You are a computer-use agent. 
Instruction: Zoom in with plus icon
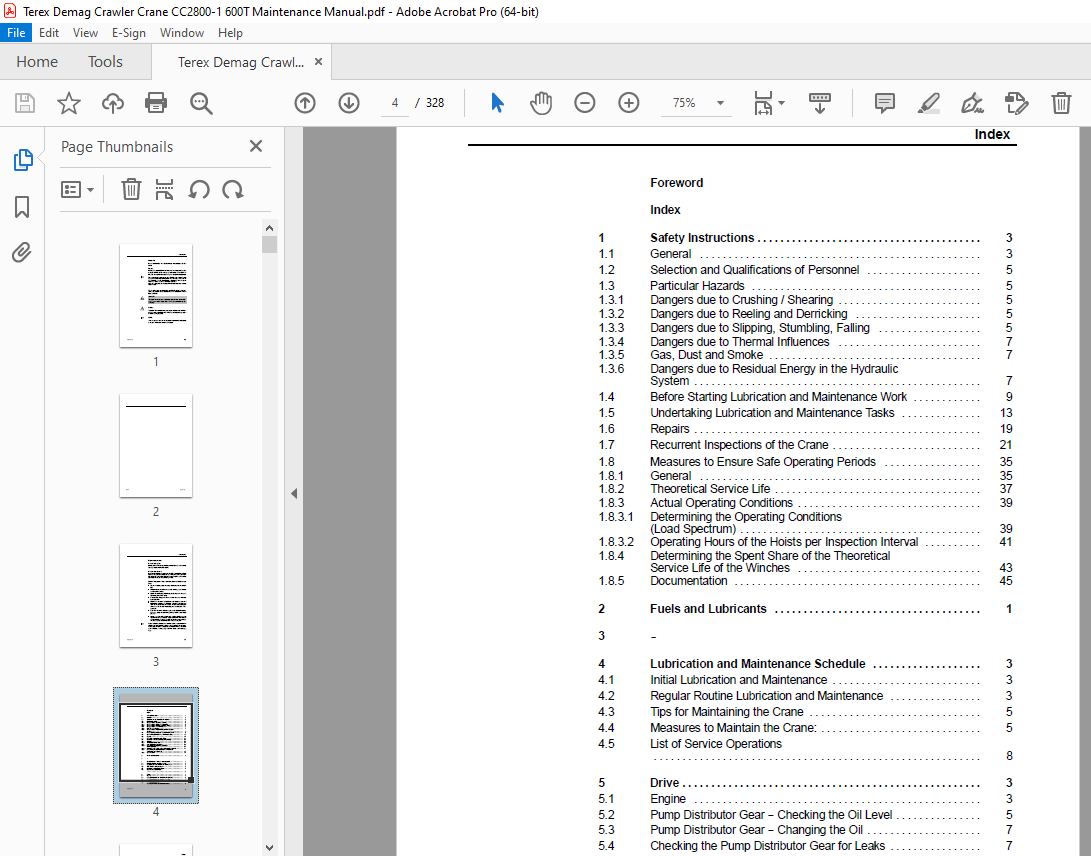628,103
